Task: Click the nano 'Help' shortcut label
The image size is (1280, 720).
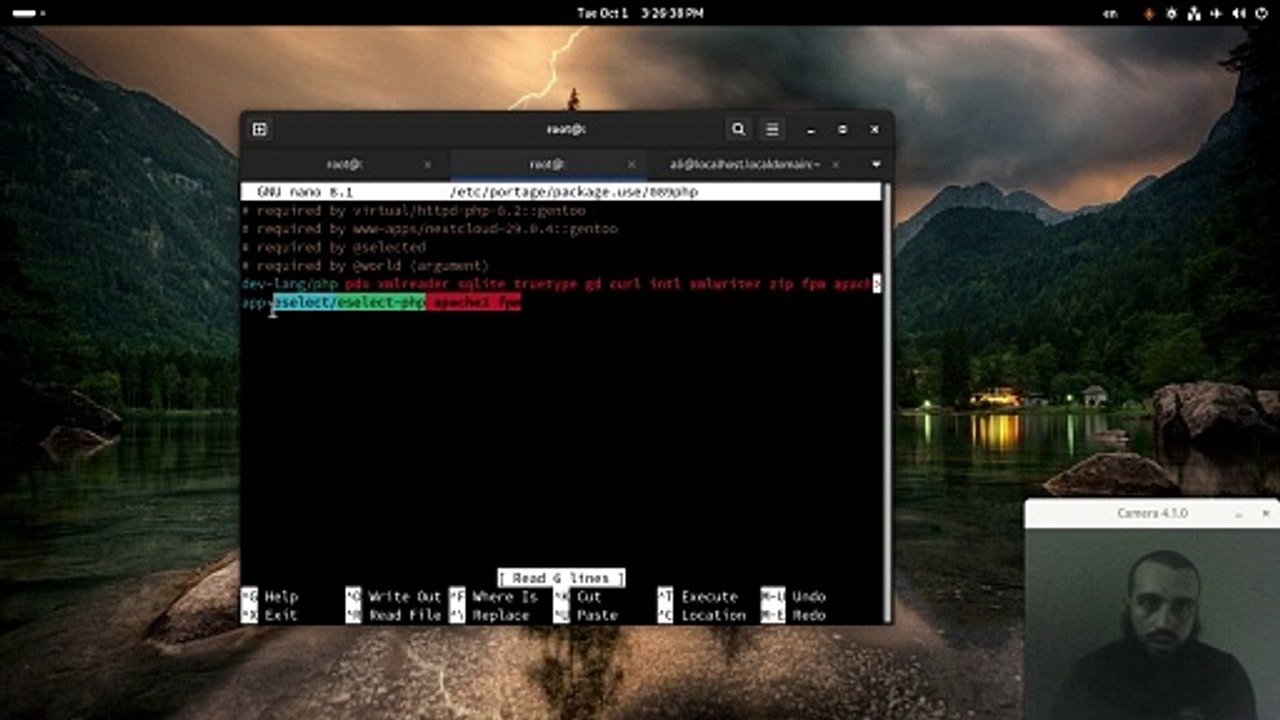Action: tap(281, 597)
